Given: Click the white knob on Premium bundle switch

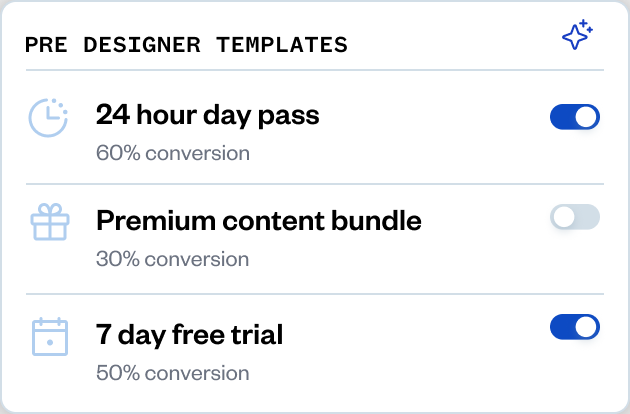Looking at the screenshot, I should [x=564, y=217].
